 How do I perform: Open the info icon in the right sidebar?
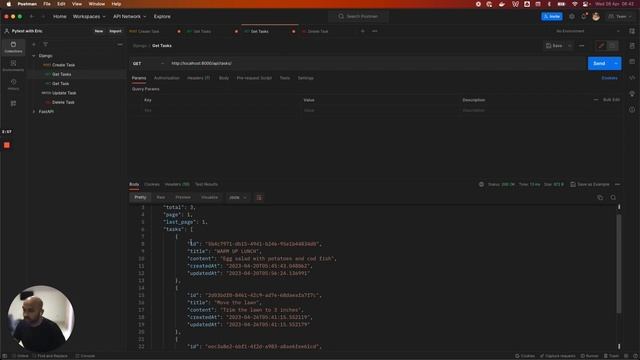point(632,109)
